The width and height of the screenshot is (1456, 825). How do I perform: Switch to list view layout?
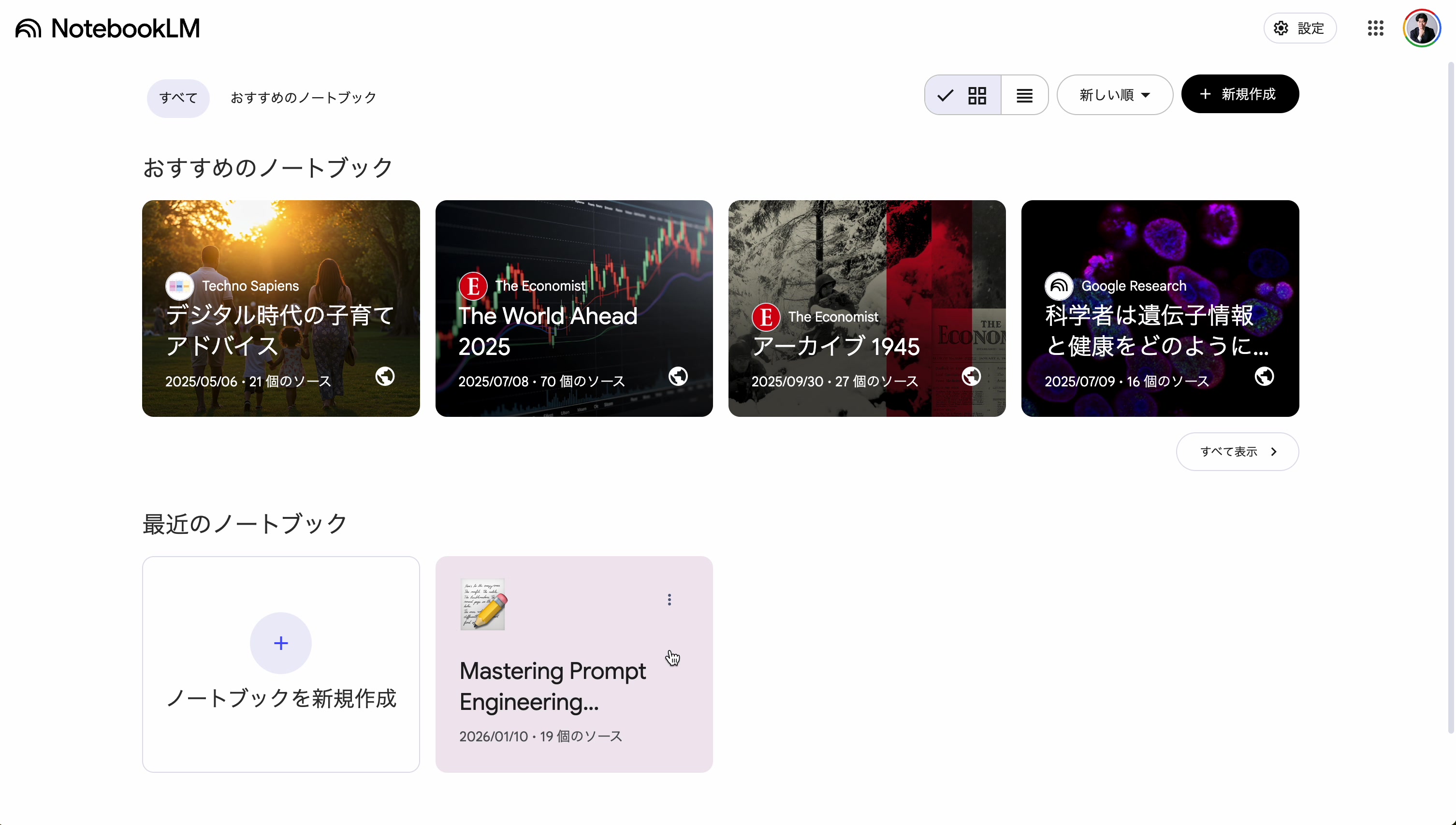pos(1024,95)
